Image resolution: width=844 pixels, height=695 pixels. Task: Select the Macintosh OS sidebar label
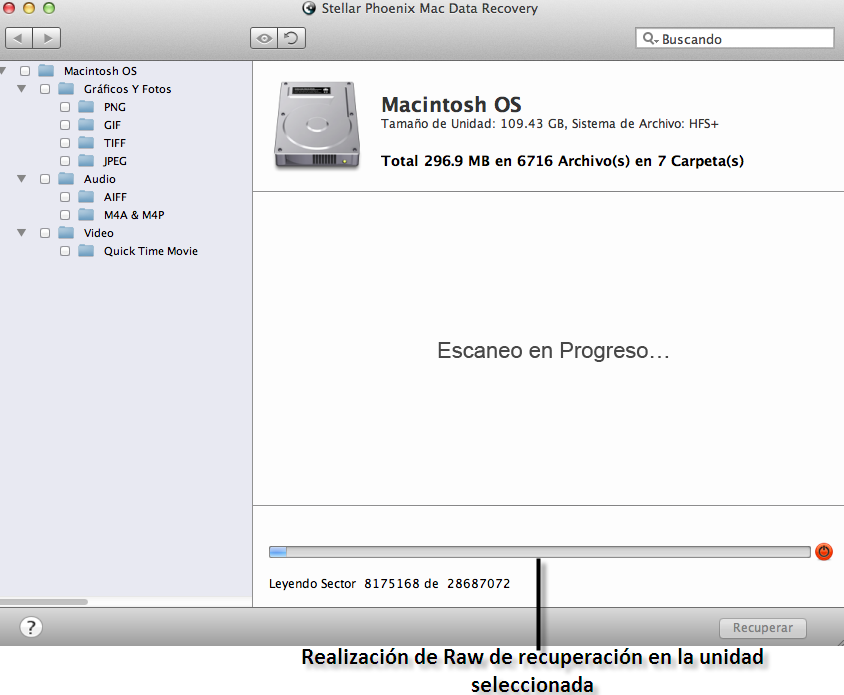click(100, 71)
